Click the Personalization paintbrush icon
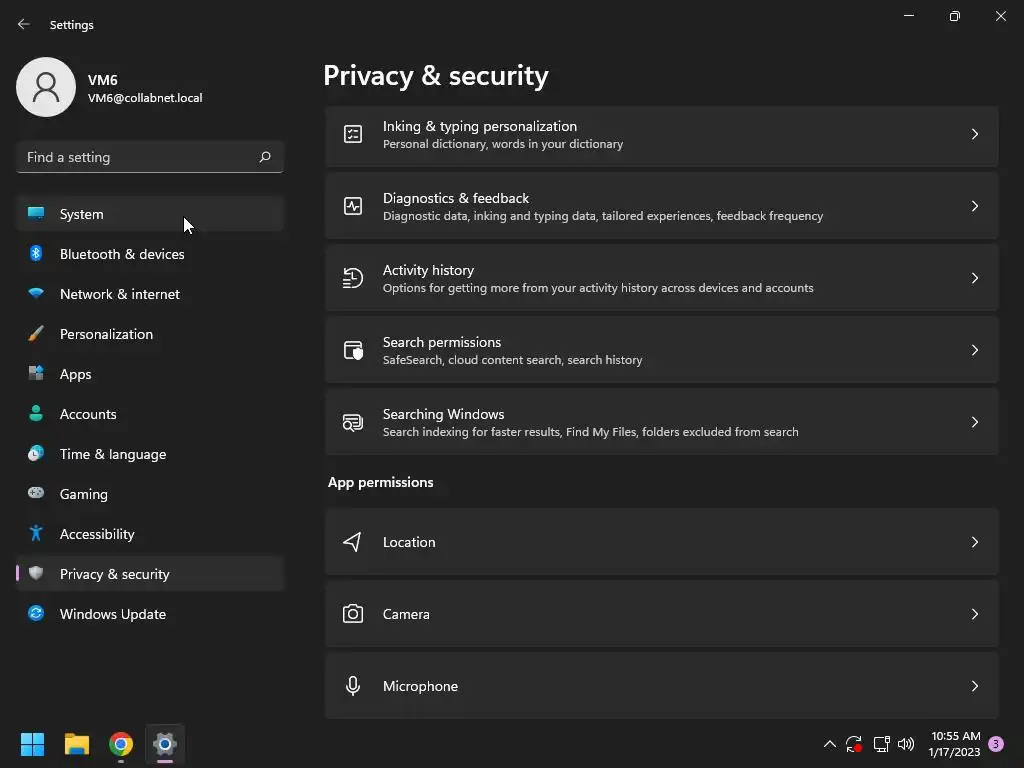Screen dimensions: 1024x768 coord(36,334)
